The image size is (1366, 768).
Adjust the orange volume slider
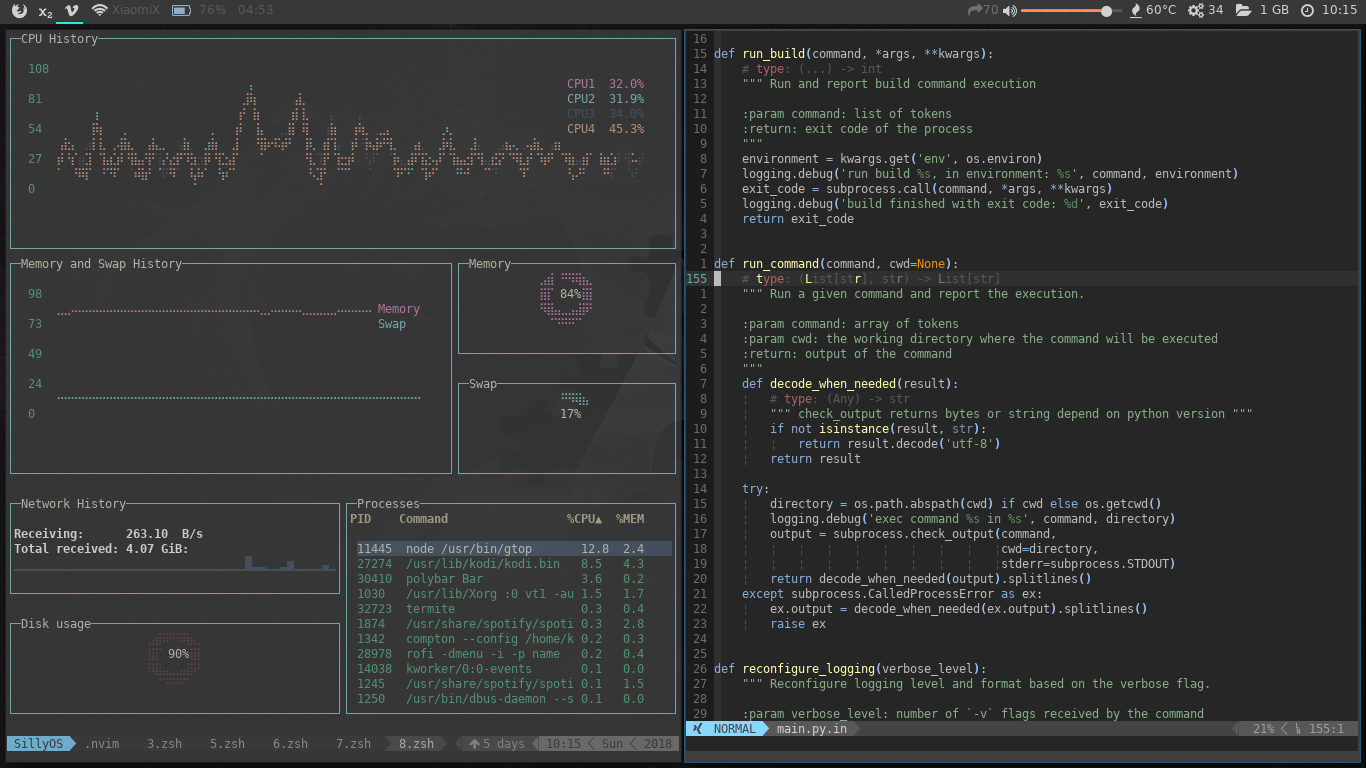coord(1070,10)
